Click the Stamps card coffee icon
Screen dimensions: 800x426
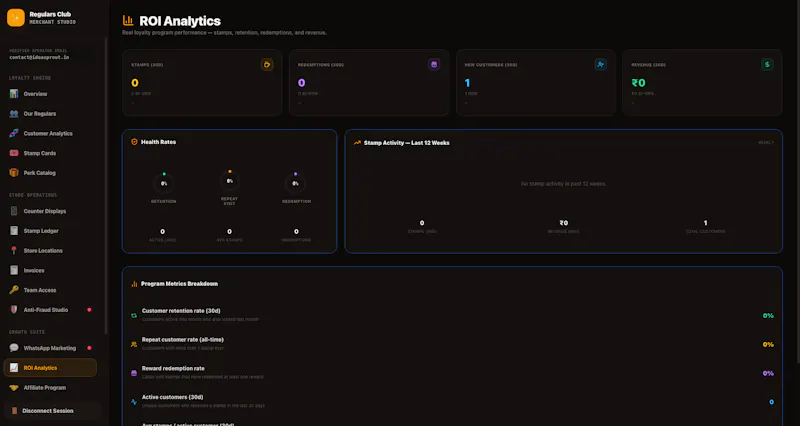click(x=267, y=64)
